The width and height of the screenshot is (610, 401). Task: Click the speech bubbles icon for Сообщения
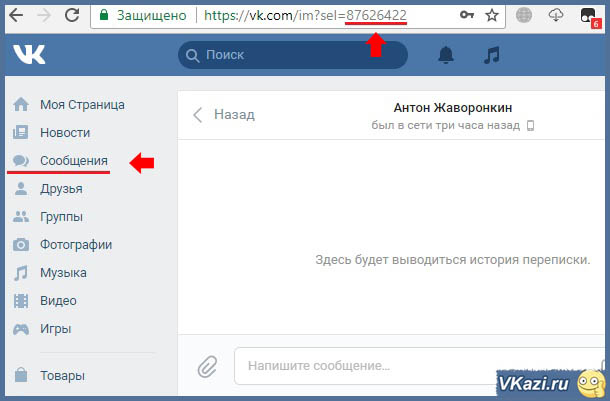pyautogui.click(x=21, y=160)
